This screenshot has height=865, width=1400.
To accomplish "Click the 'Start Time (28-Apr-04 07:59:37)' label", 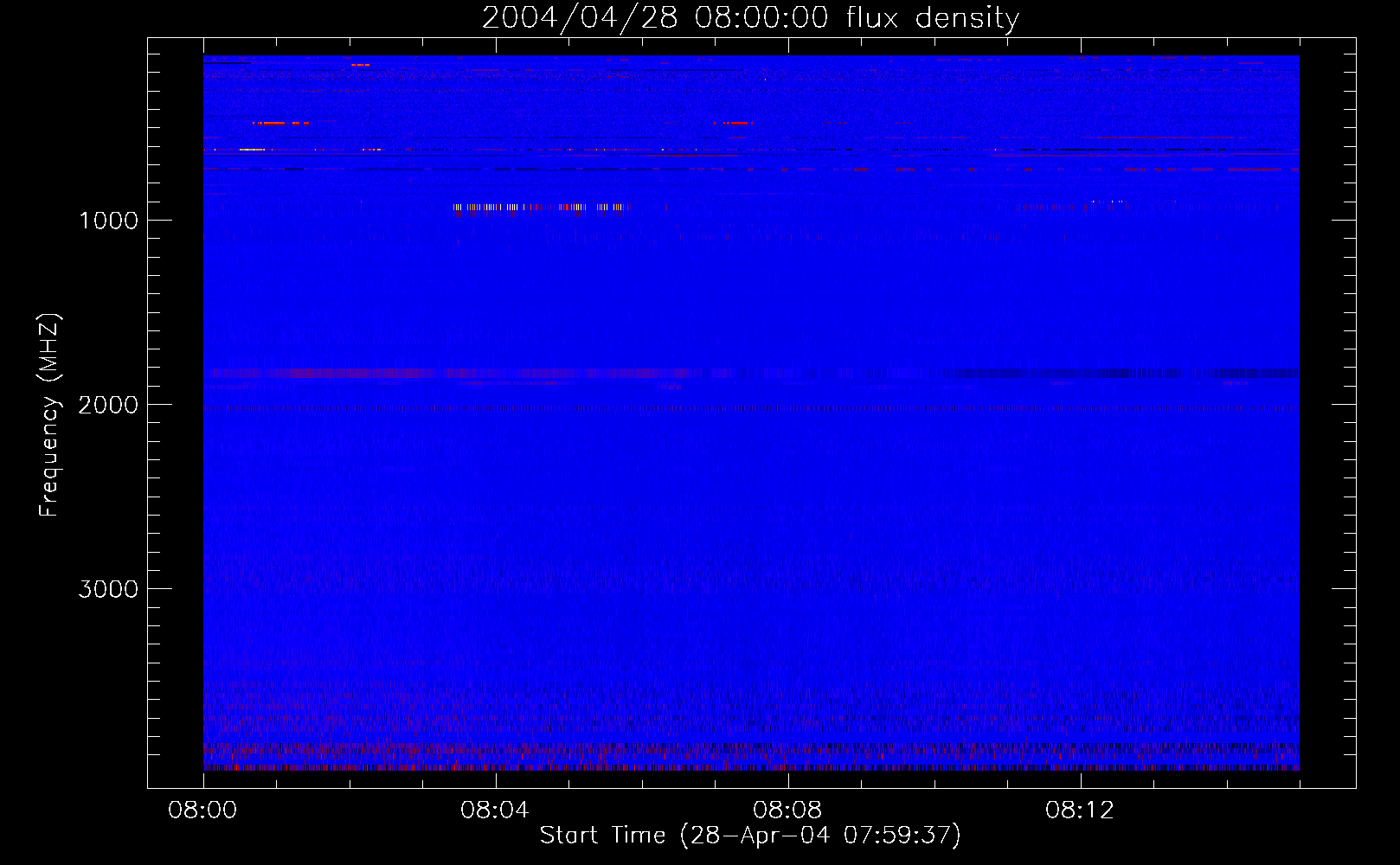I will coord(750,836).
